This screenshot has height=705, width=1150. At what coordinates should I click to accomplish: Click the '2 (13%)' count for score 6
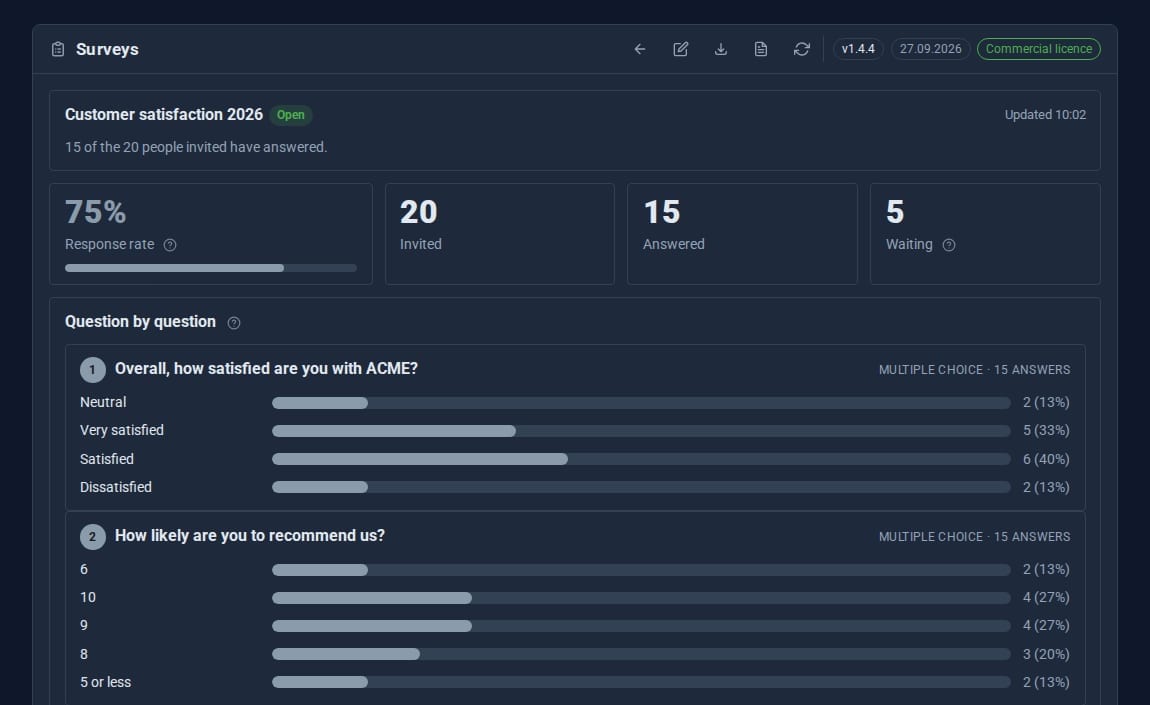(1046, 569)
